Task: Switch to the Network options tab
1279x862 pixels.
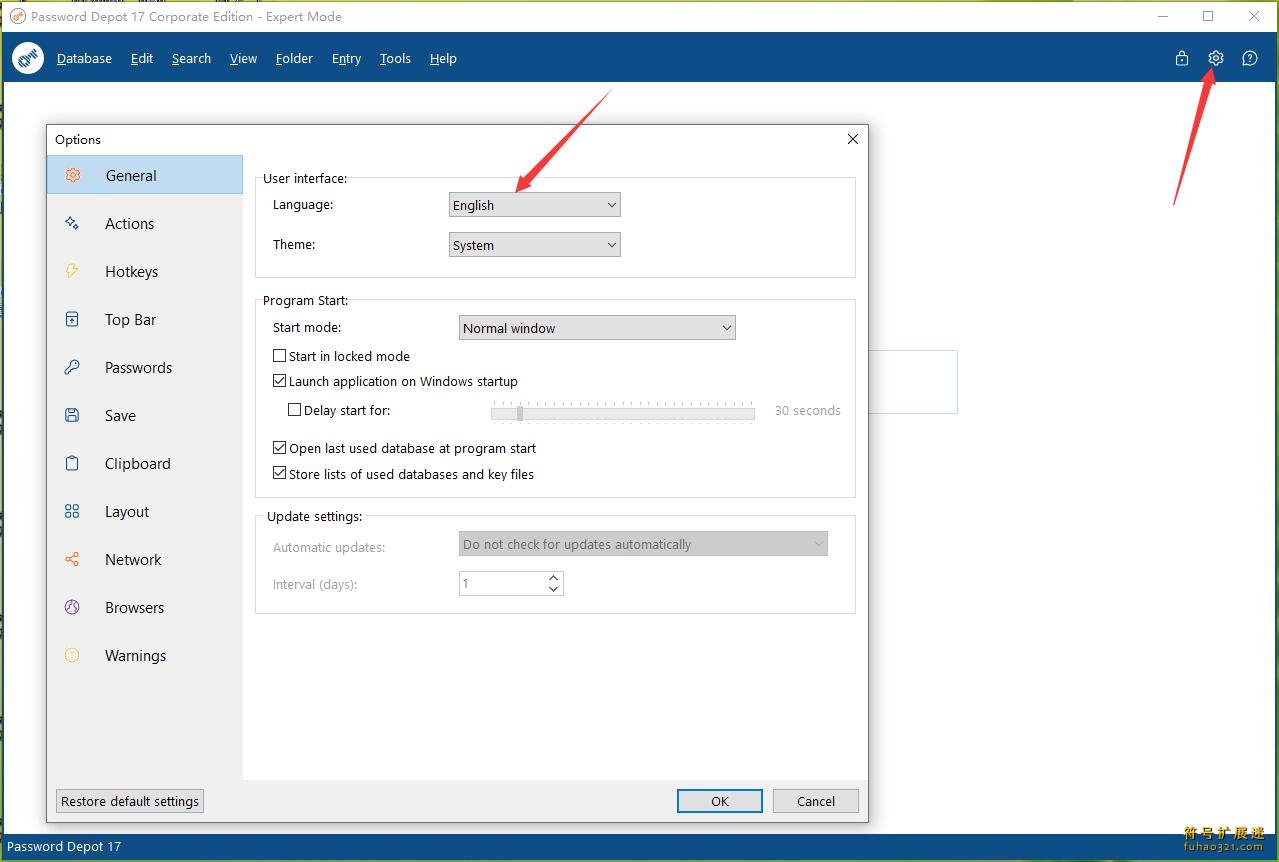Action: (x=145, y=559)
